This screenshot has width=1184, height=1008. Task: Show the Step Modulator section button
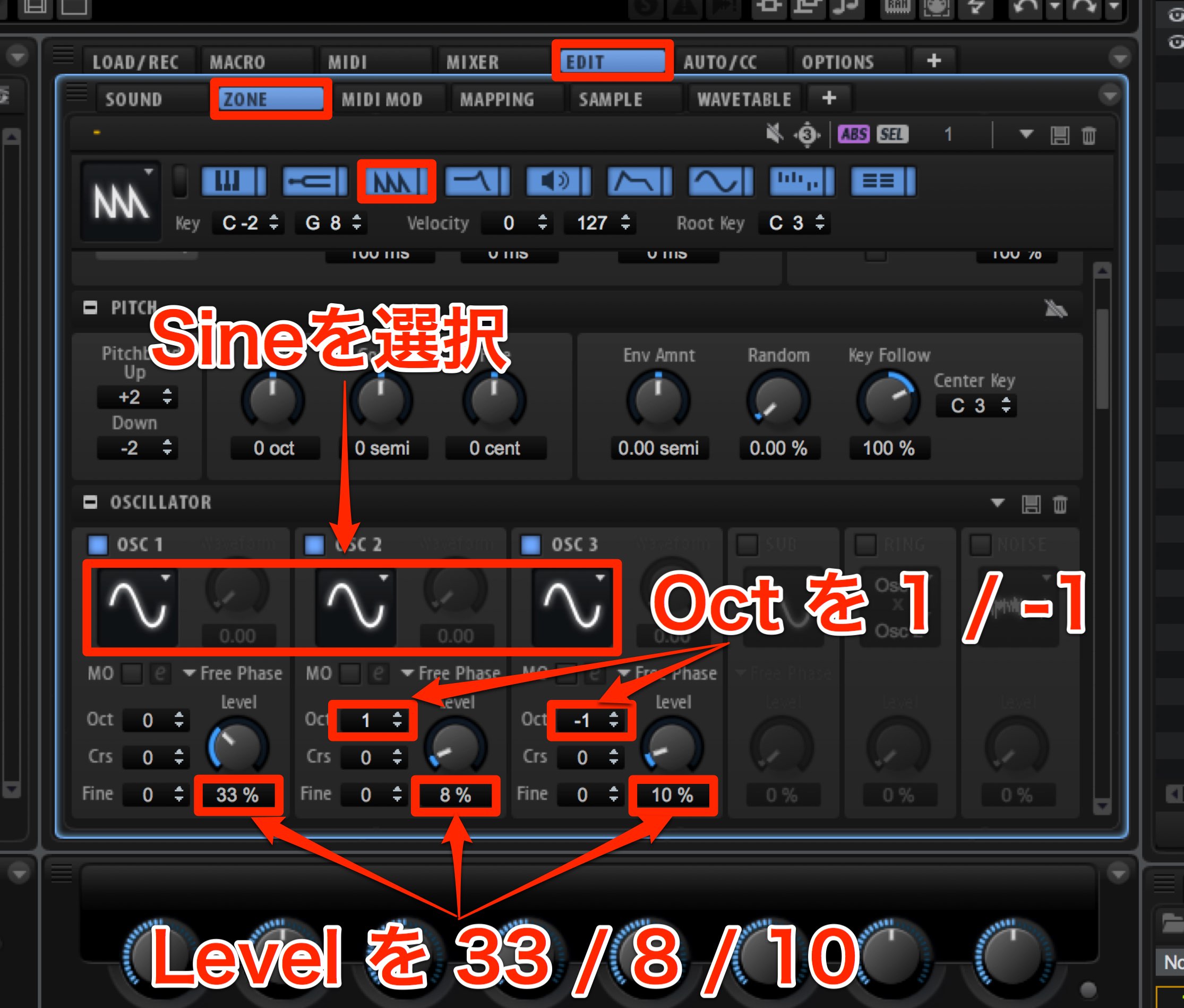point(802,182)
